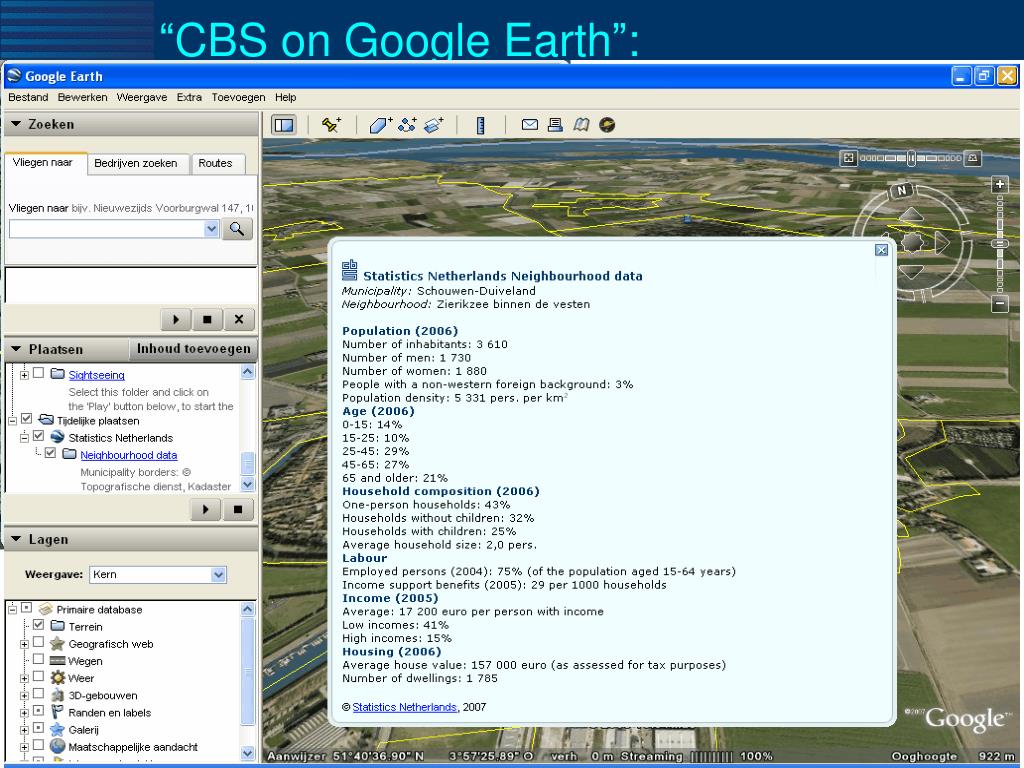Expand the Sightseeing folder
The height and width of the screenshot is (768, 1024).
click(x=24, y=375)
